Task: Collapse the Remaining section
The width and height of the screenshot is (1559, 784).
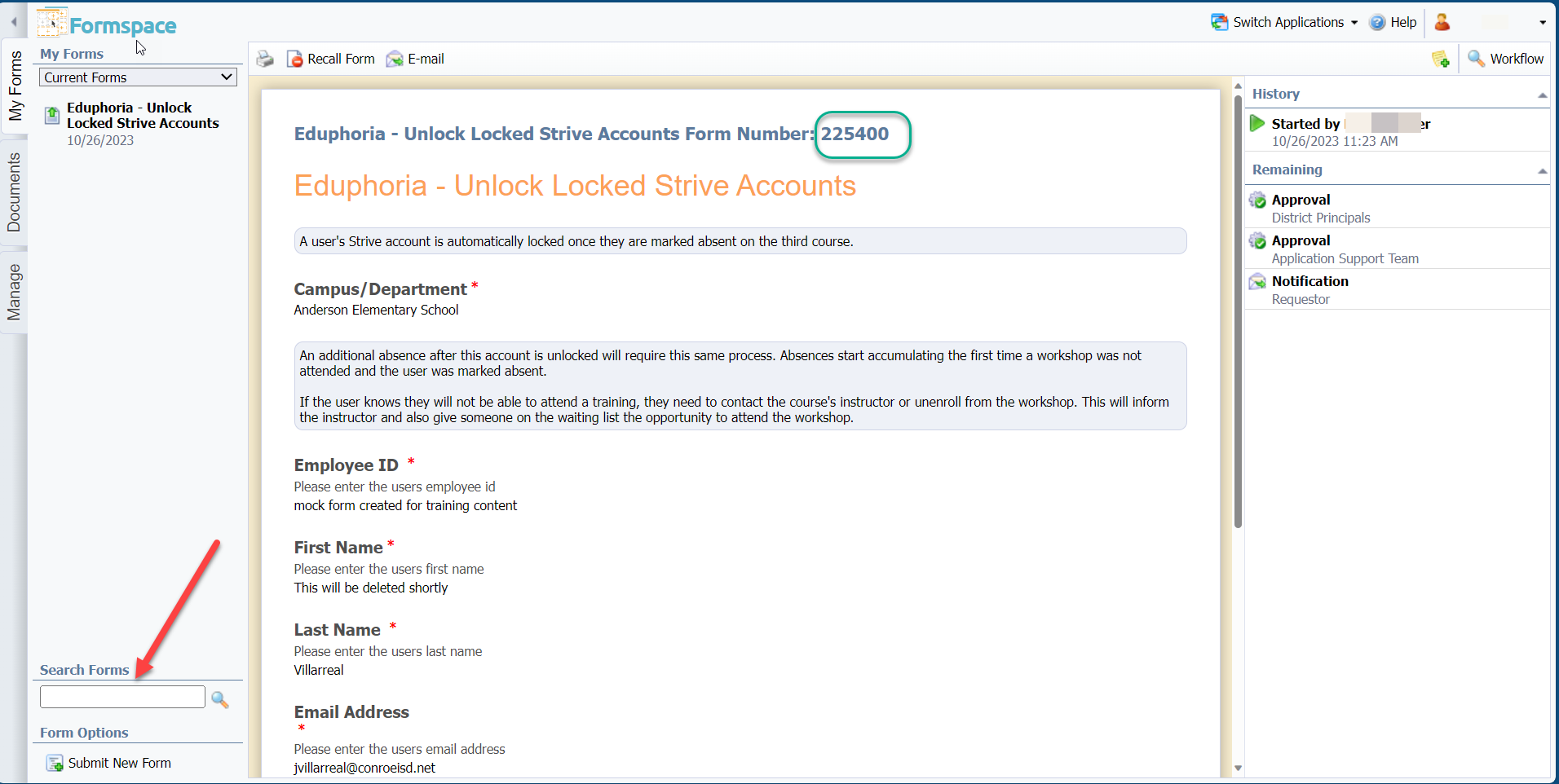Action: point(1542,171)
